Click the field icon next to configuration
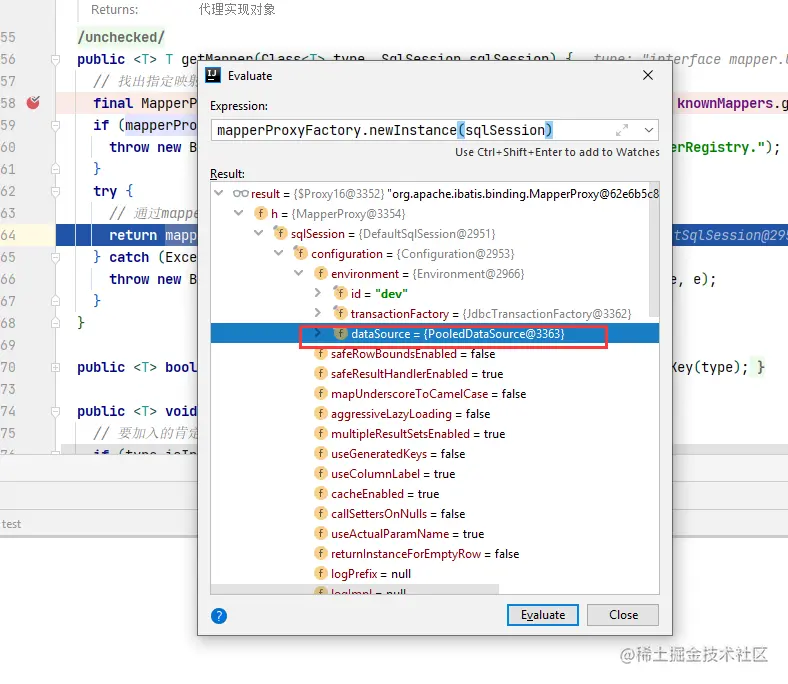 (300, 253)
